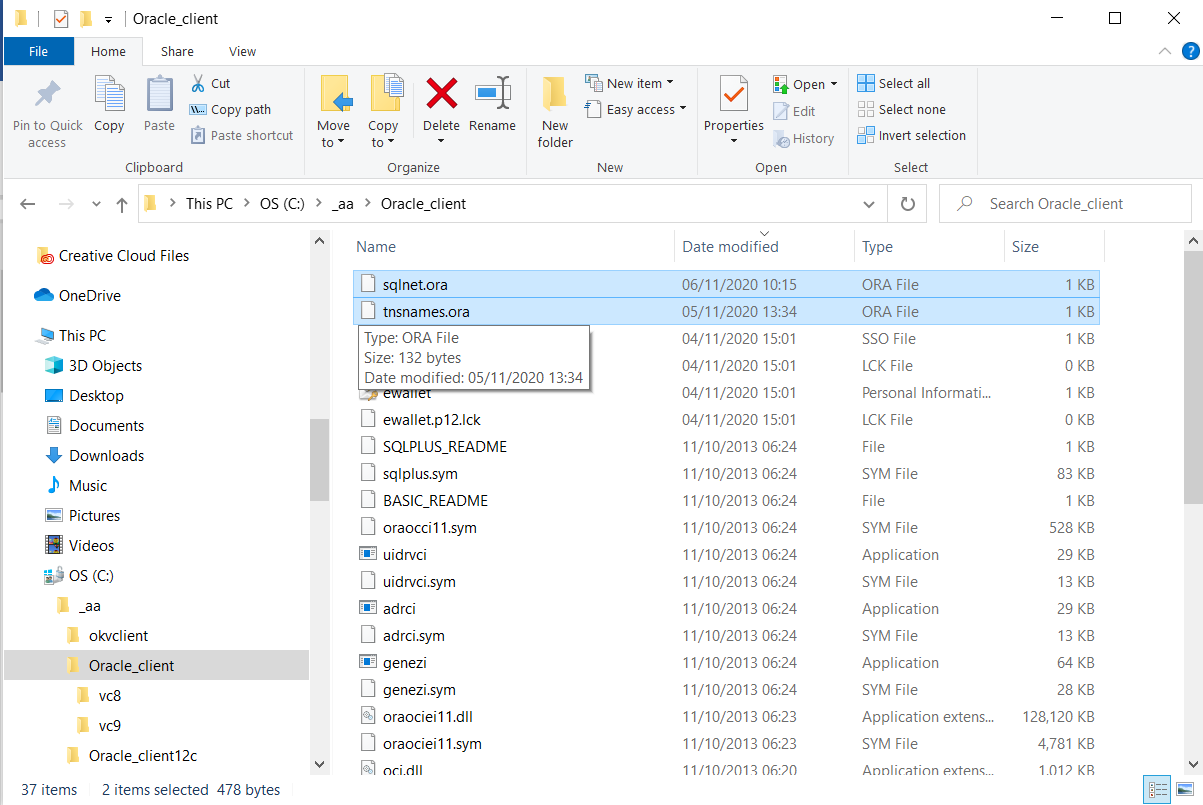Select Creative Cloud Files in the sidebar

click(x=113, y=256)
